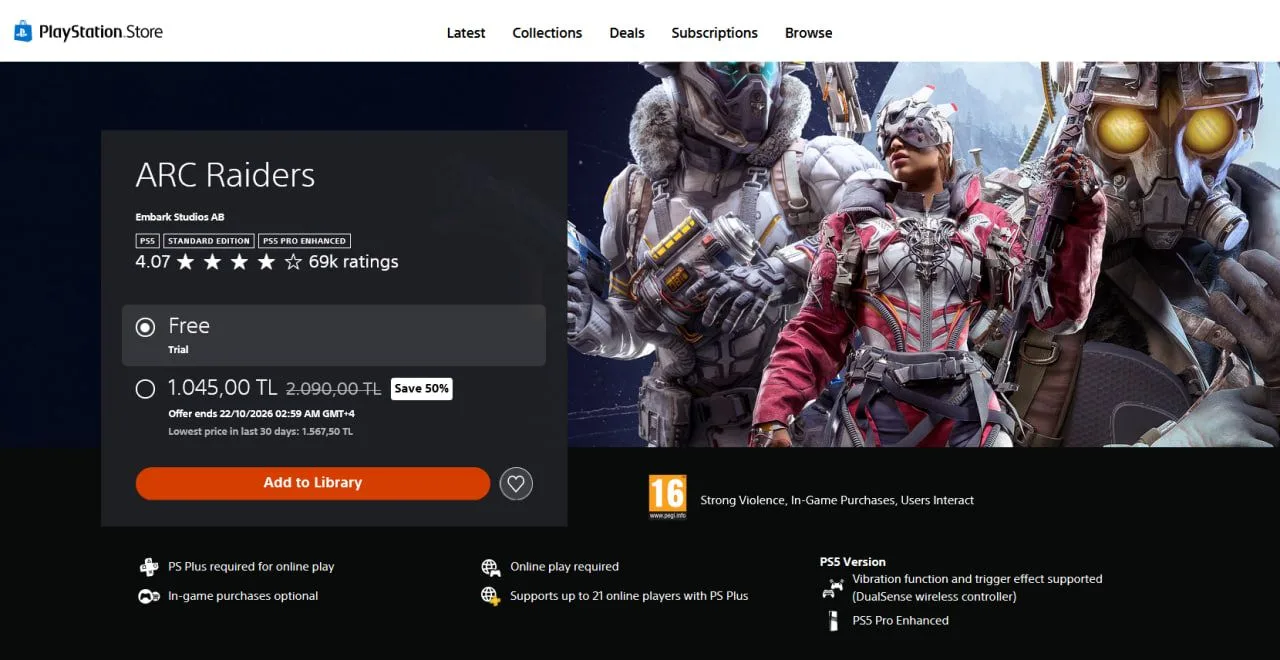1280x660 pixels.
Task: Go to the Deals page
Action: [x=627, y=33]
